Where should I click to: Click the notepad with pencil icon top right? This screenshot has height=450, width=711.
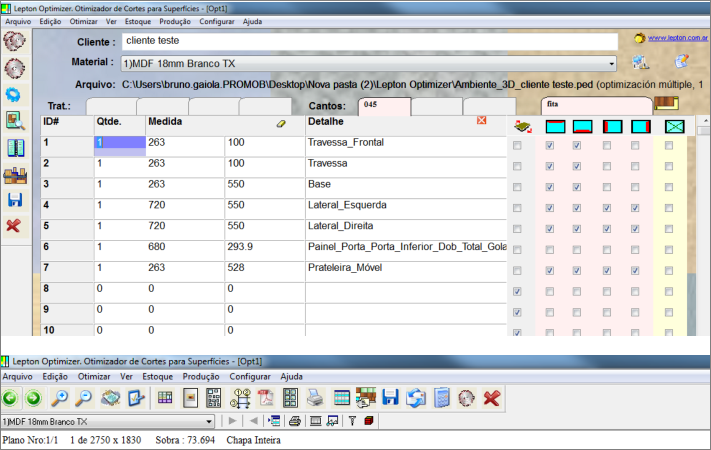tap(682, 61)
